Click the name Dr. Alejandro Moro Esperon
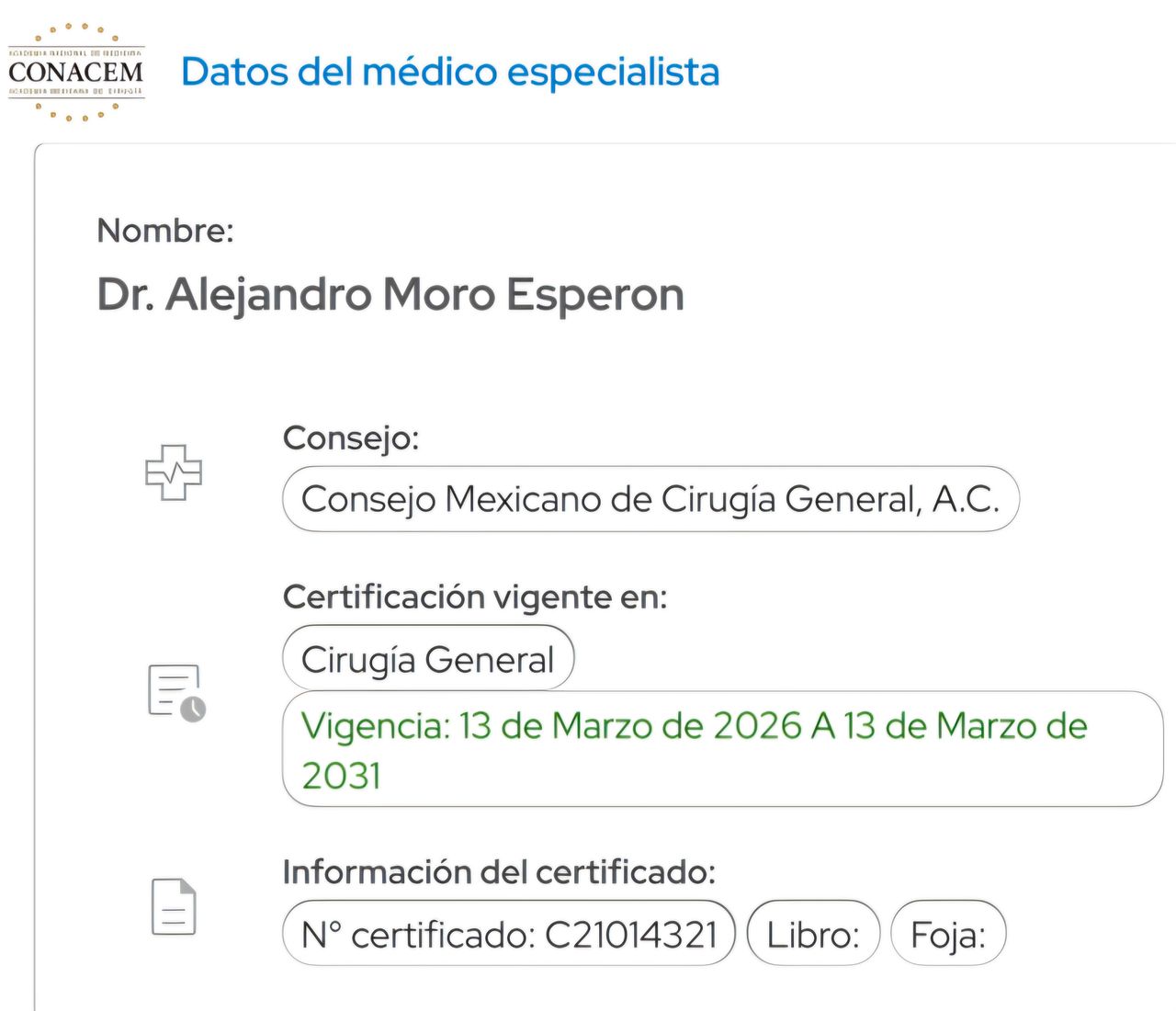Viewport: 1176px width, 1011px height. 390,295
